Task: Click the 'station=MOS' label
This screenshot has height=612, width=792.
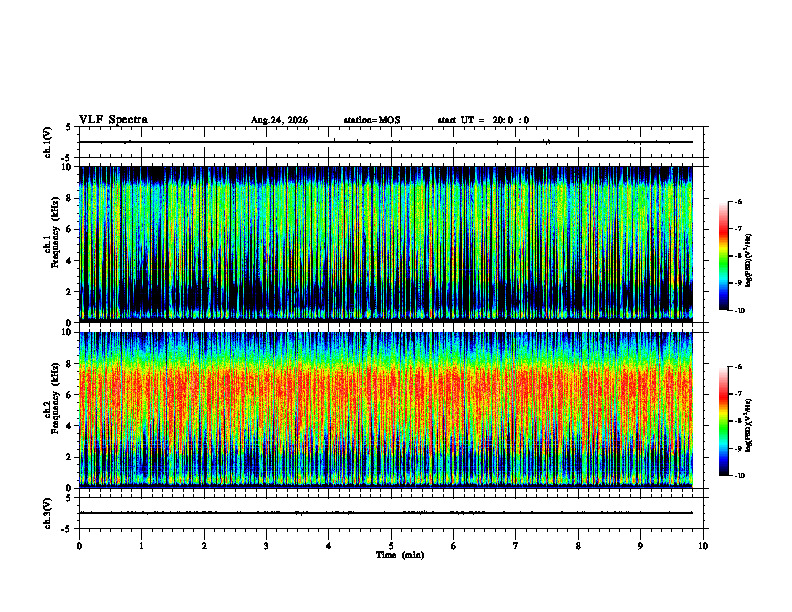Action: click(x=372, y=120)
